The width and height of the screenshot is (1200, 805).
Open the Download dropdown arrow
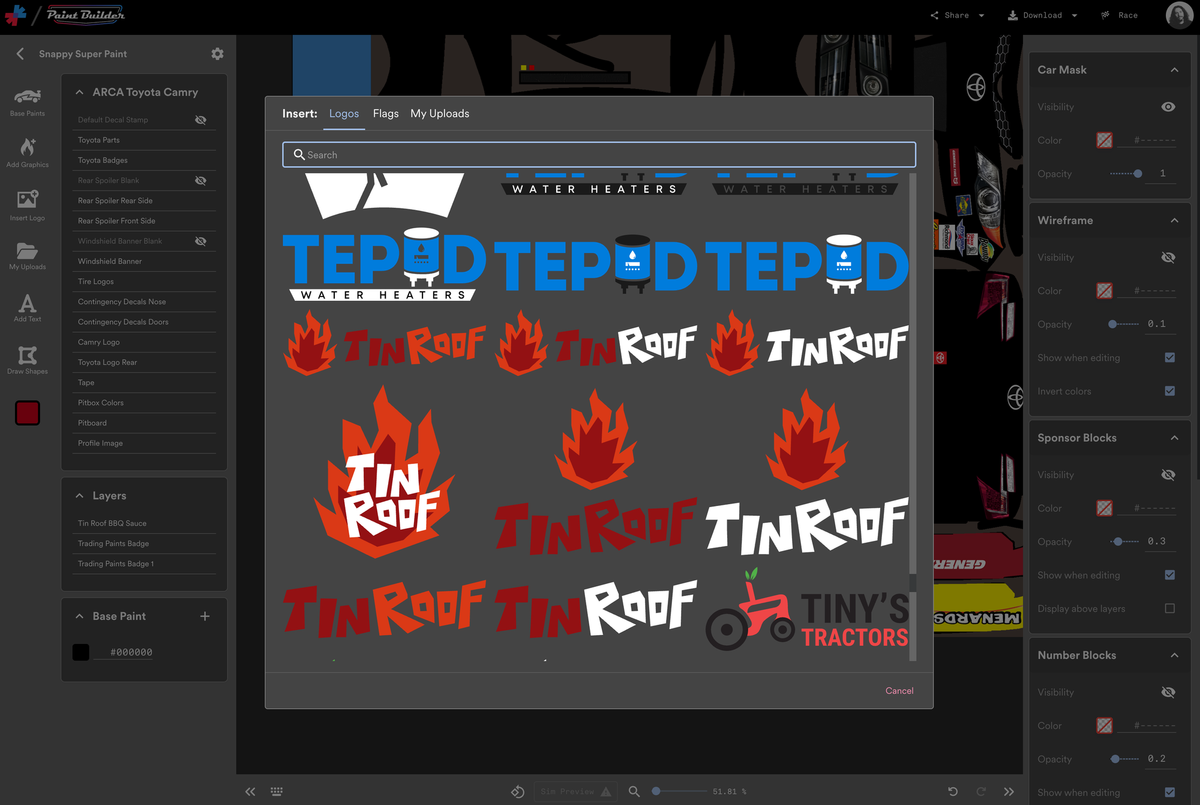tap(1075, 16)
